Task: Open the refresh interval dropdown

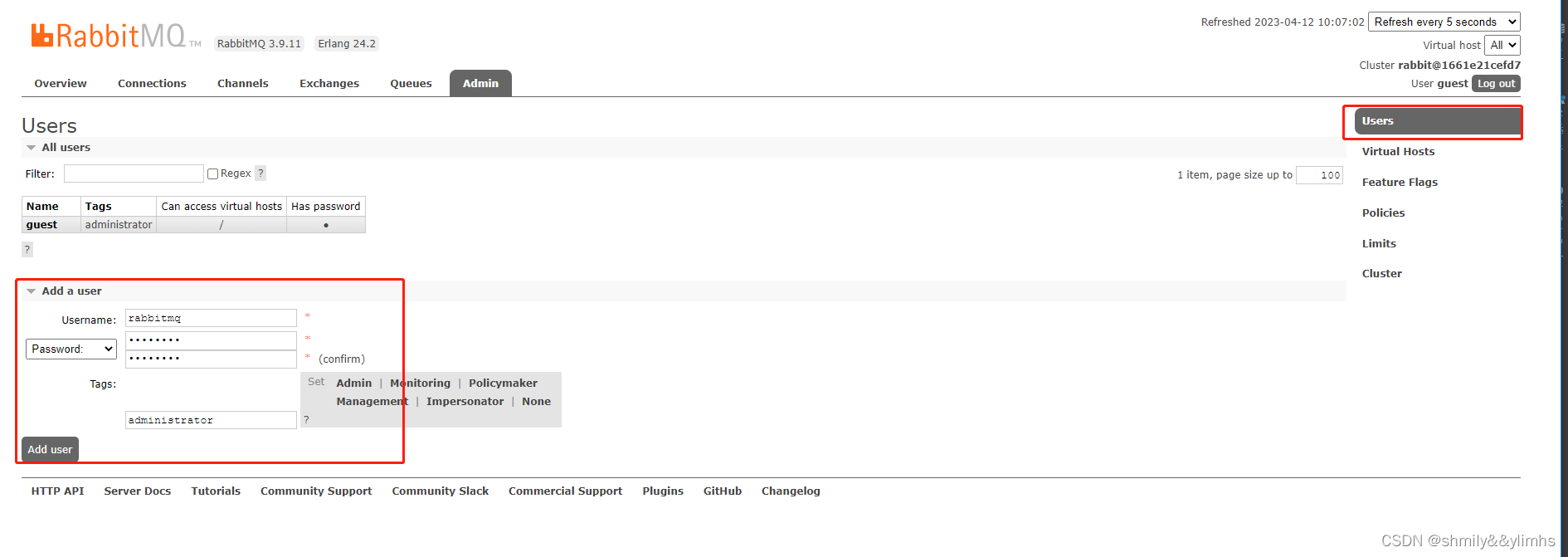Action: click(1444, 22)
